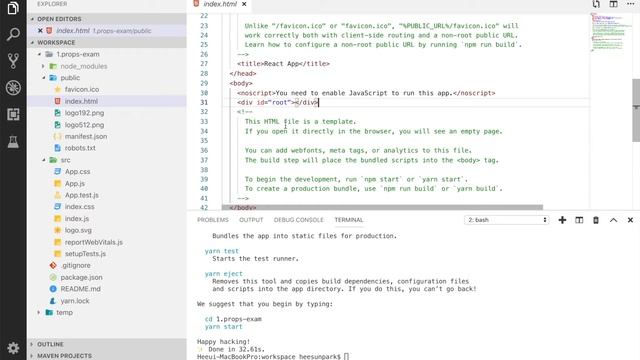Image resolution: width=640 pixels, height=360 pixels.
Task: Open the Manage settings gear
Action: tap(13, 348)
